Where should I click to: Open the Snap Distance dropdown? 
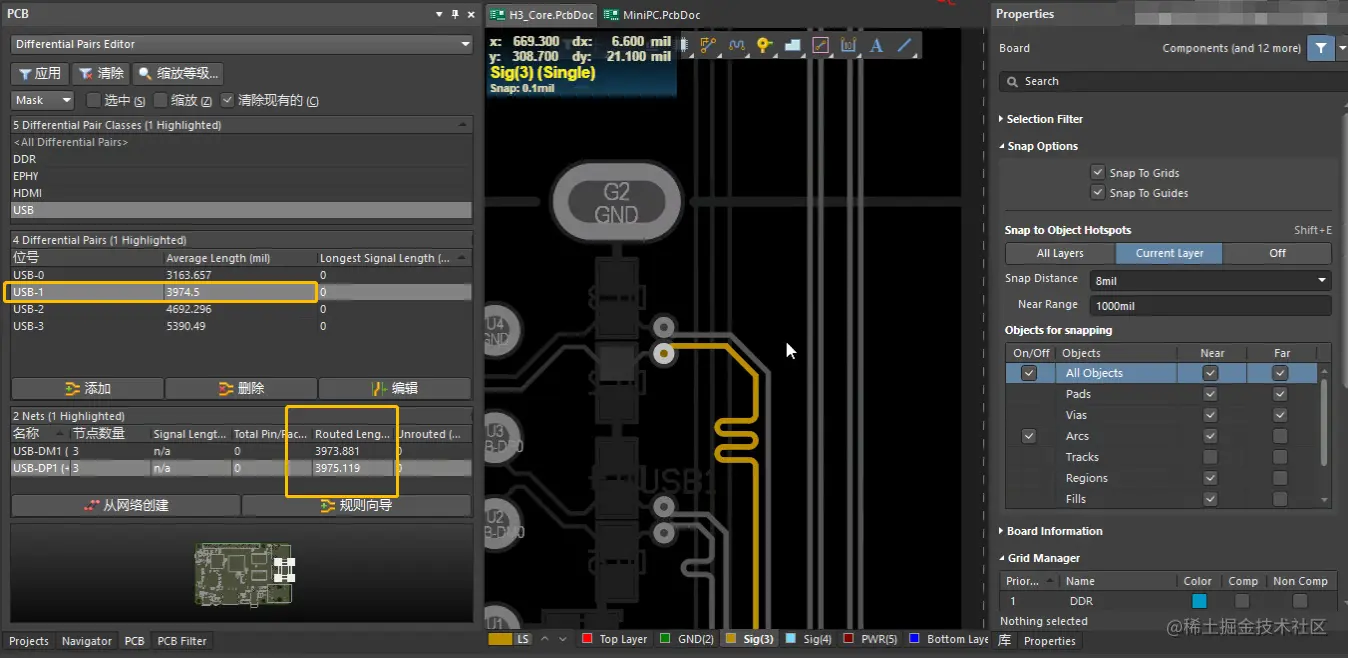pyautogui.click(x=1210, y=281)
